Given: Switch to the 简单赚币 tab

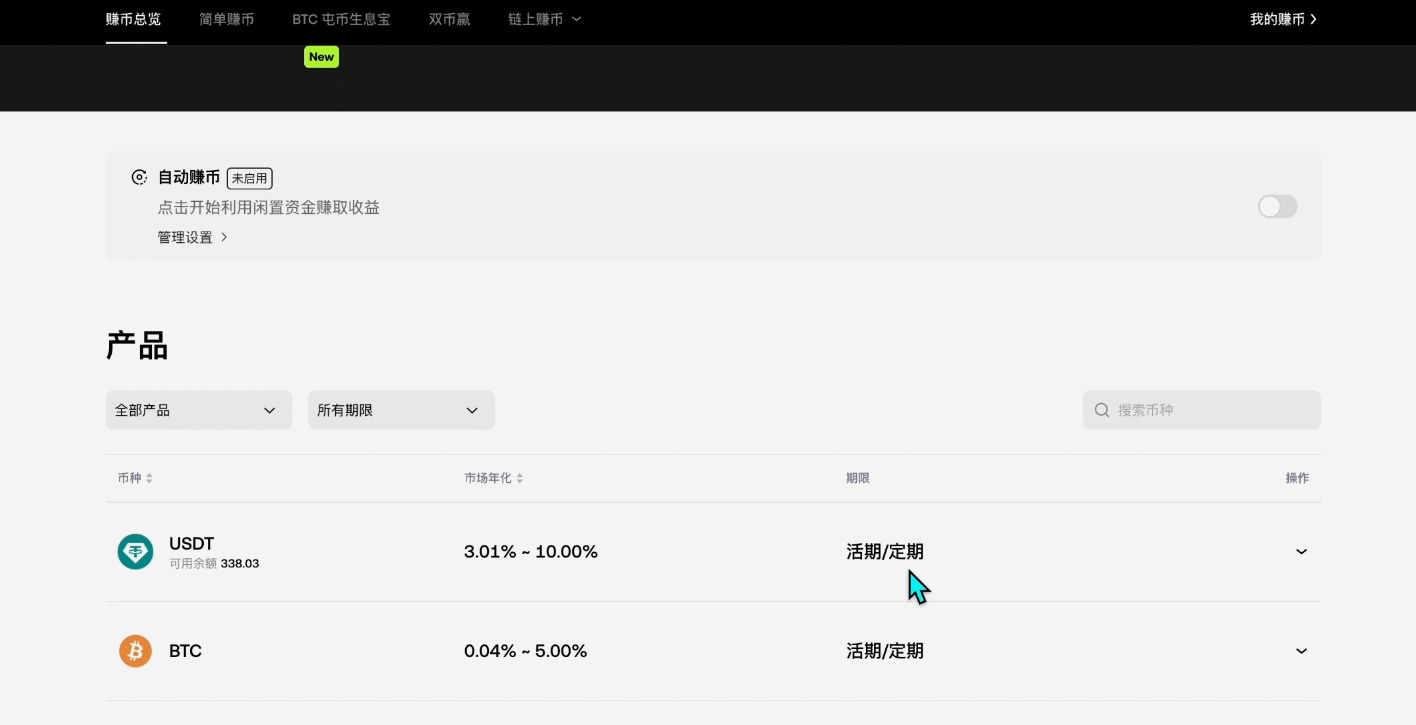Looking at the screenshot, I should tap(226, 18).
